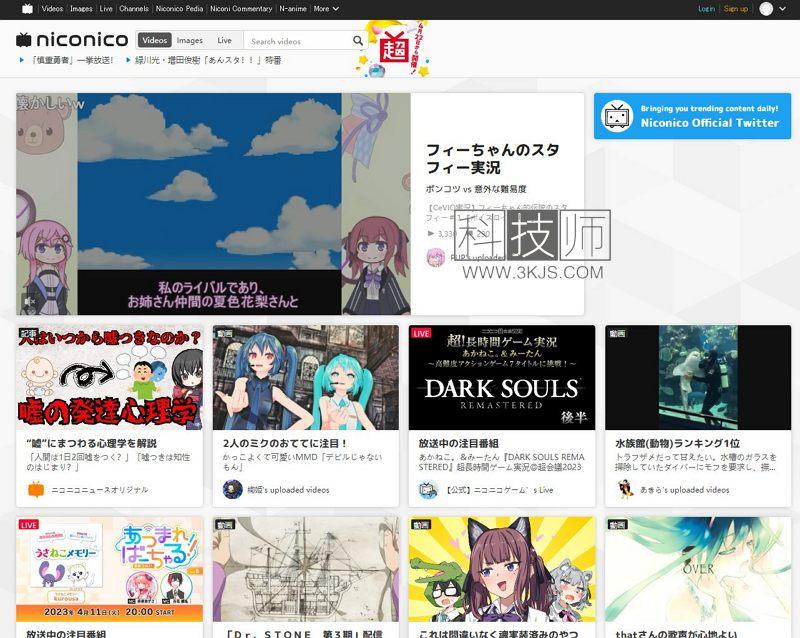Screen dimensions: 800x638
Task: Click the uploader avatar in featured video panel
Action: coord(435,257)
